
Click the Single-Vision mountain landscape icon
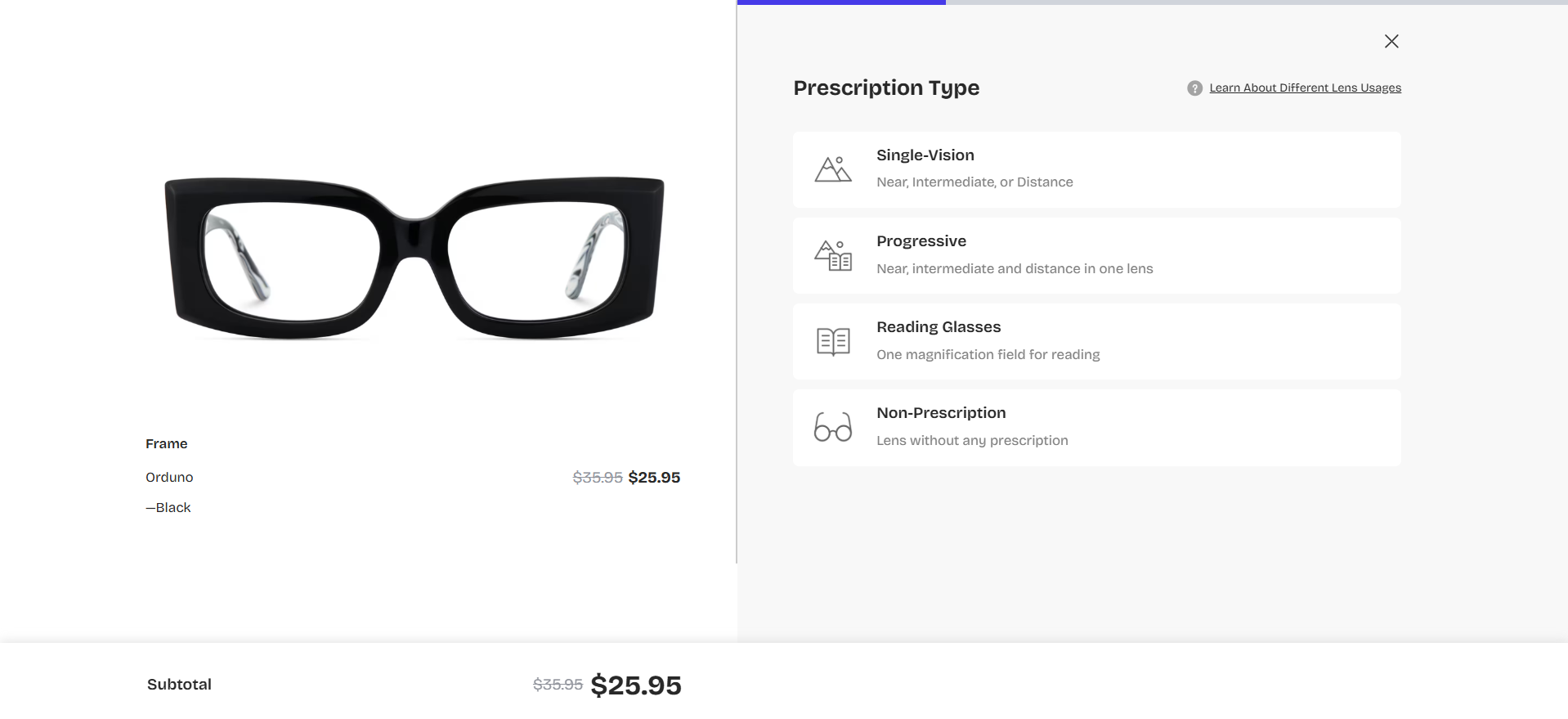(833, 169)
